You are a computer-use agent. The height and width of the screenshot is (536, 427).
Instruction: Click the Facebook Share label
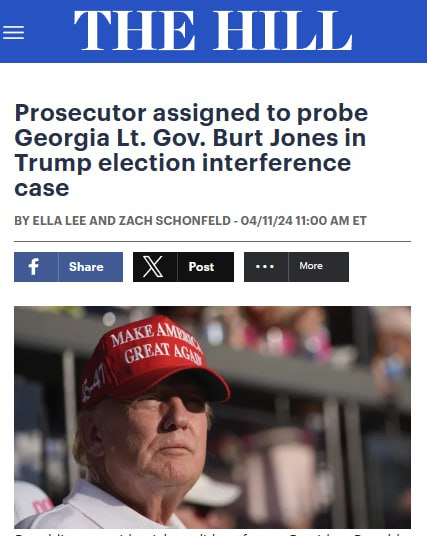86,267
